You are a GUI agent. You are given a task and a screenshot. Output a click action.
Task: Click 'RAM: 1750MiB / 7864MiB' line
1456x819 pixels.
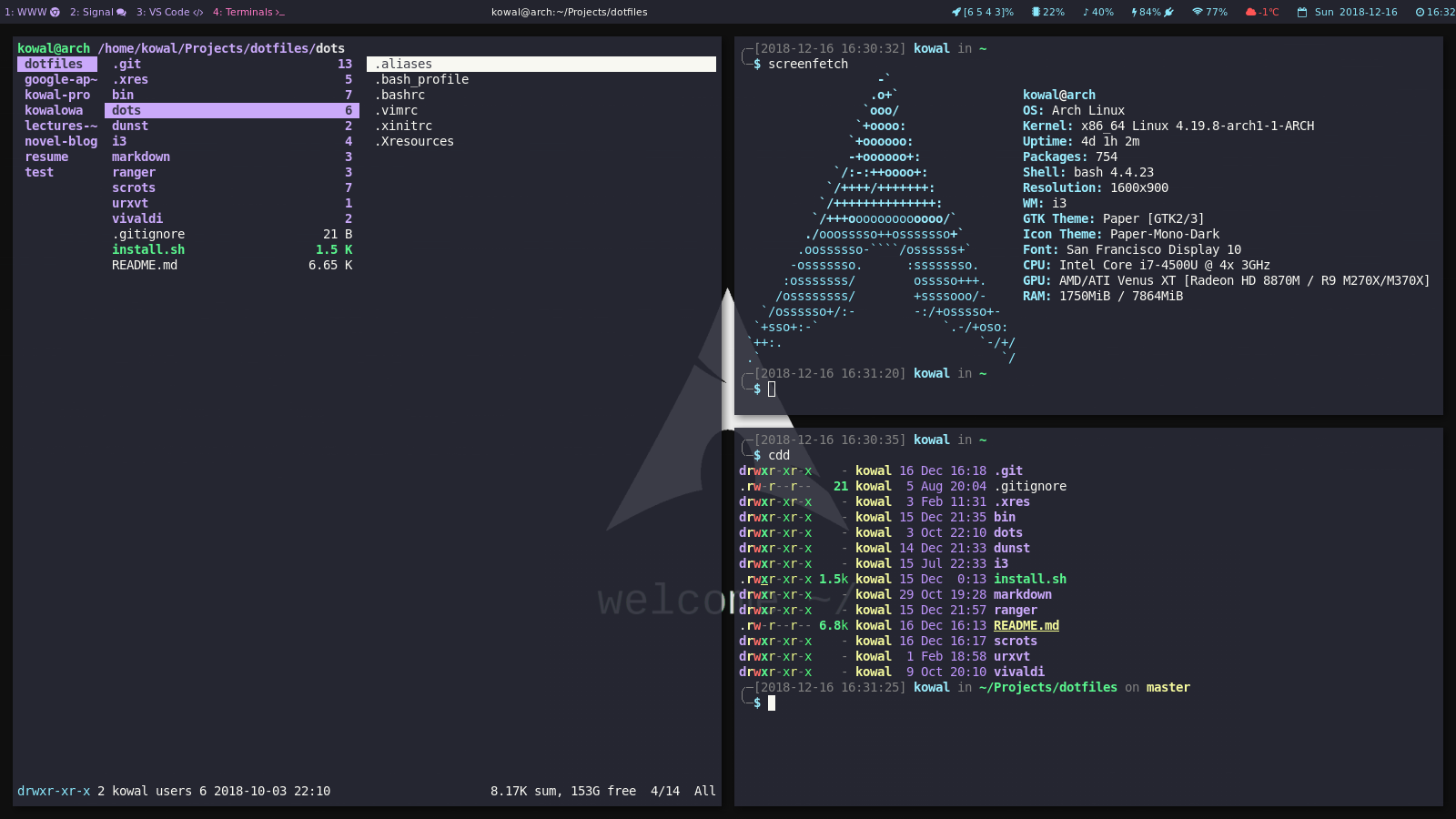point(1103,296)
